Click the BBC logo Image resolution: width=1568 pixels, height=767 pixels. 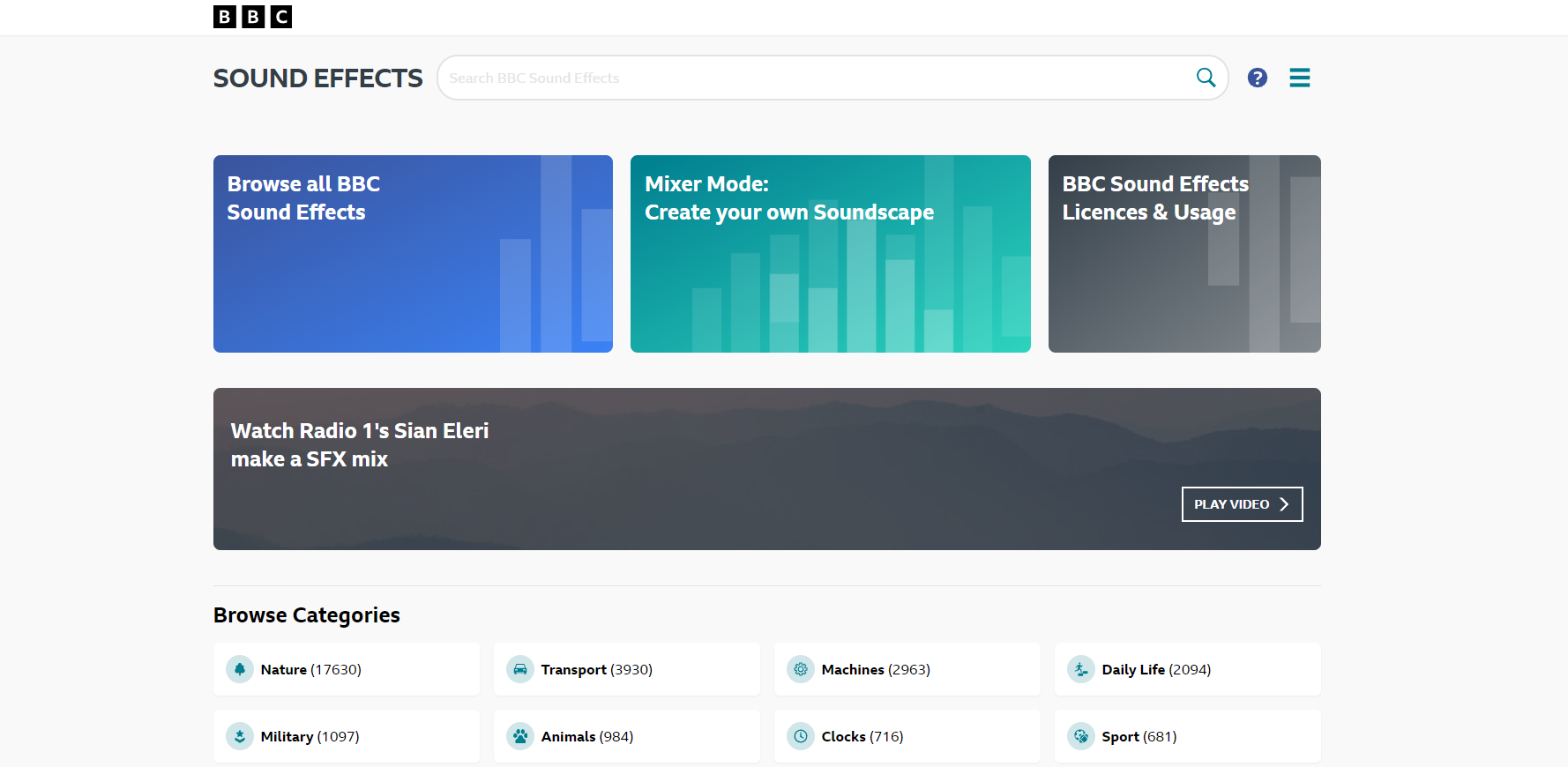252,17
